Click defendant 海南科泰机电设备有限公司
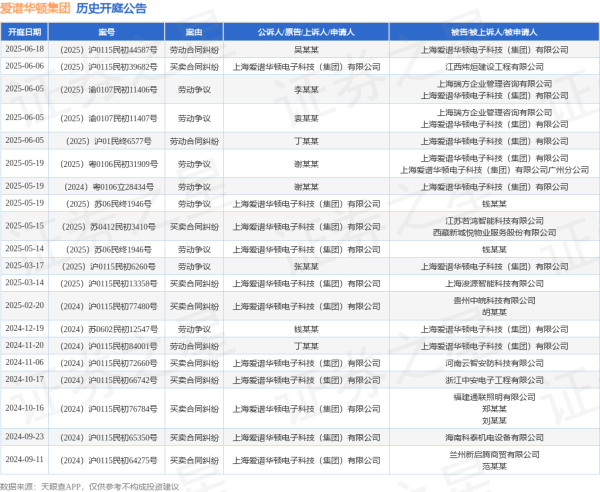Image resolution: width=600 pixels, height=492 pixels. [x=494, y=437]
